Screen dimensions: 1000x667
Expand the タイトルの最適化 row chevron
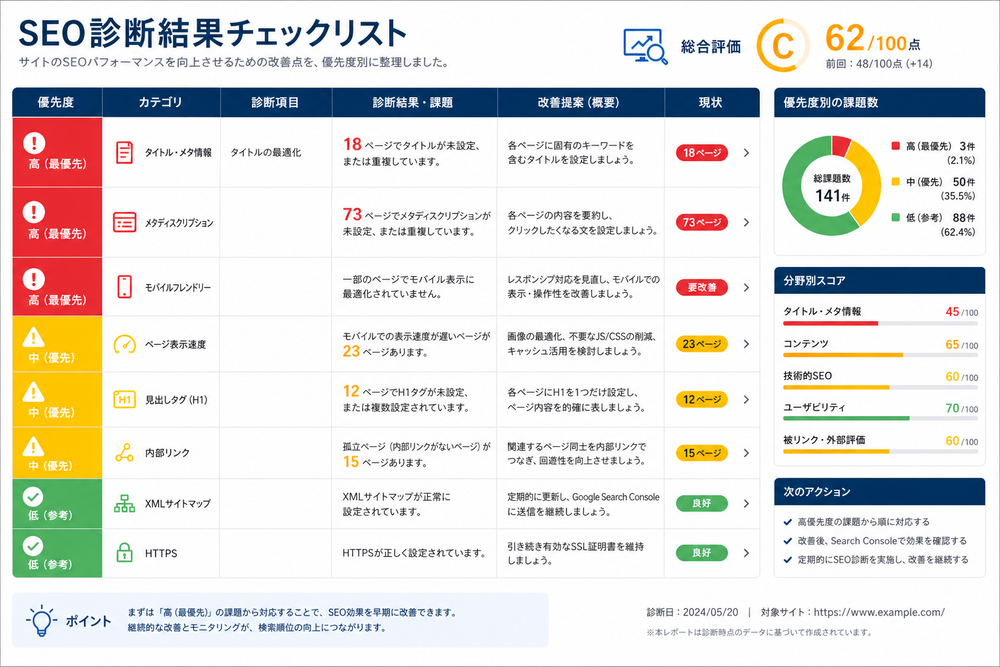pyautogui.click(x=746, y=153)
